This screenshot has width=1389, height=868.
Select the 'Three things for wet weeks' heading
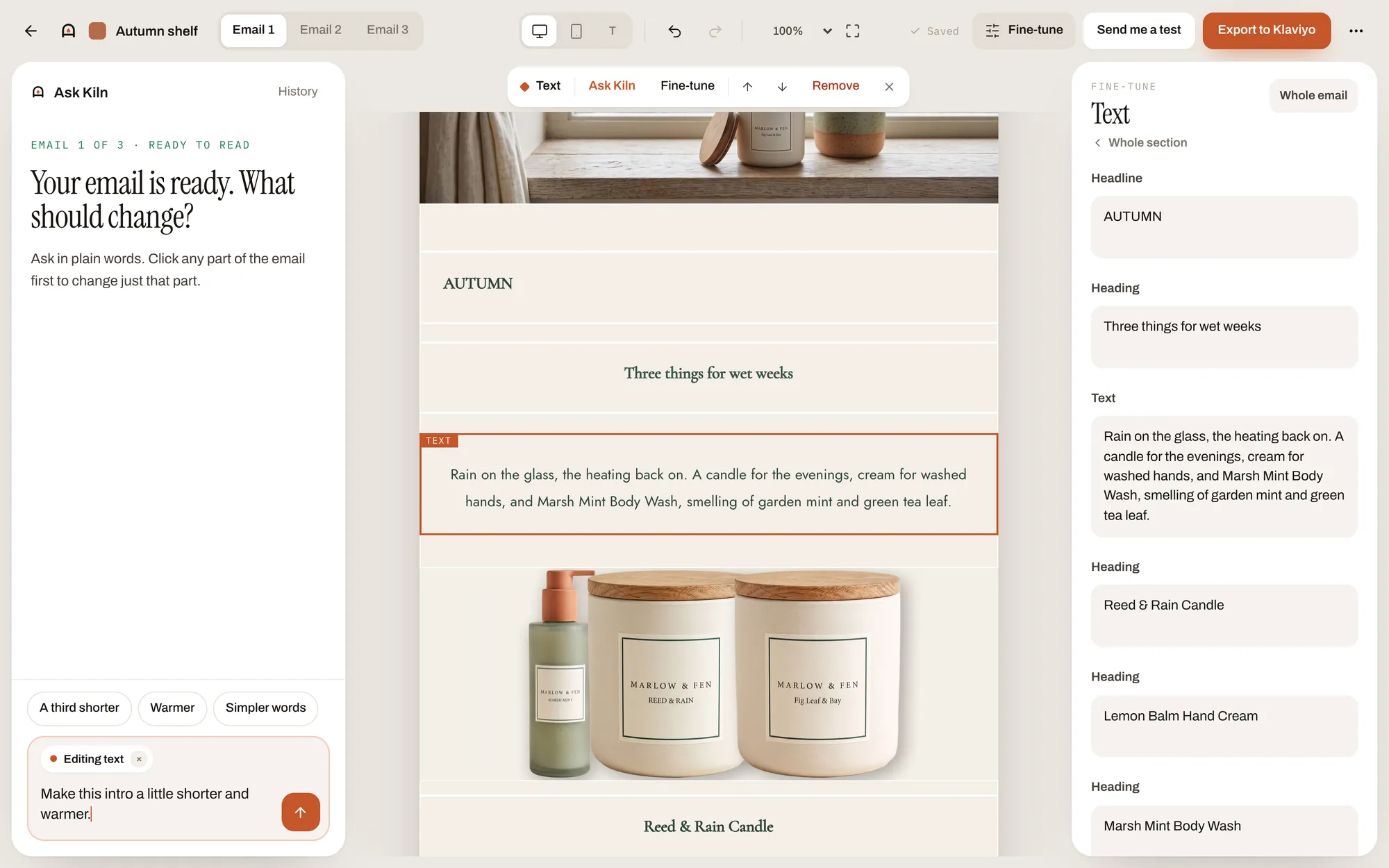(708, 374)
